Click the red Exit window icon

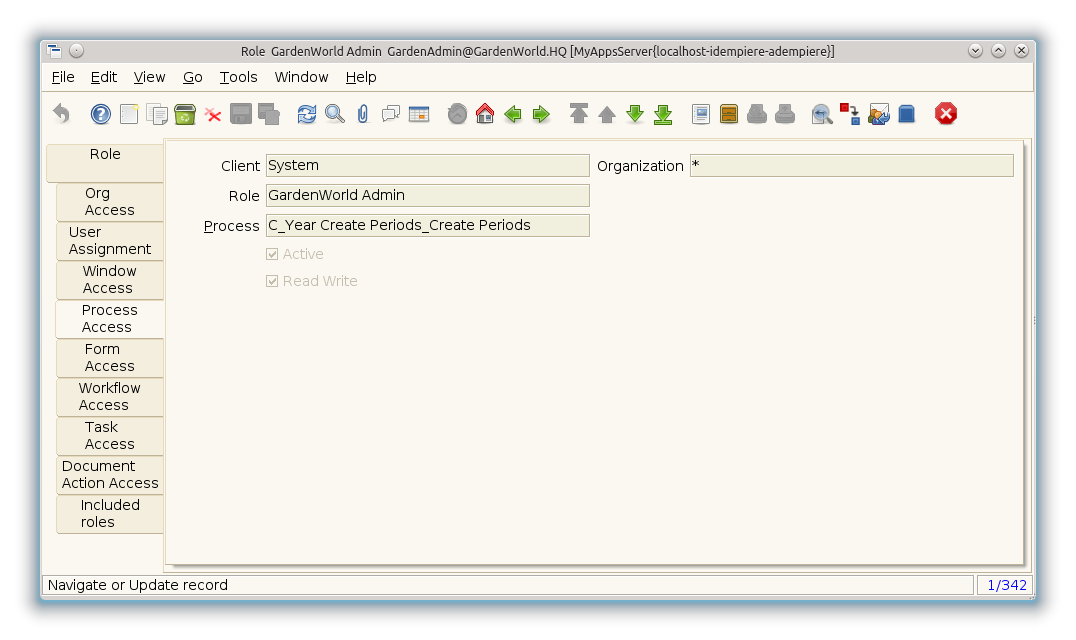click(x=946, y=114)
